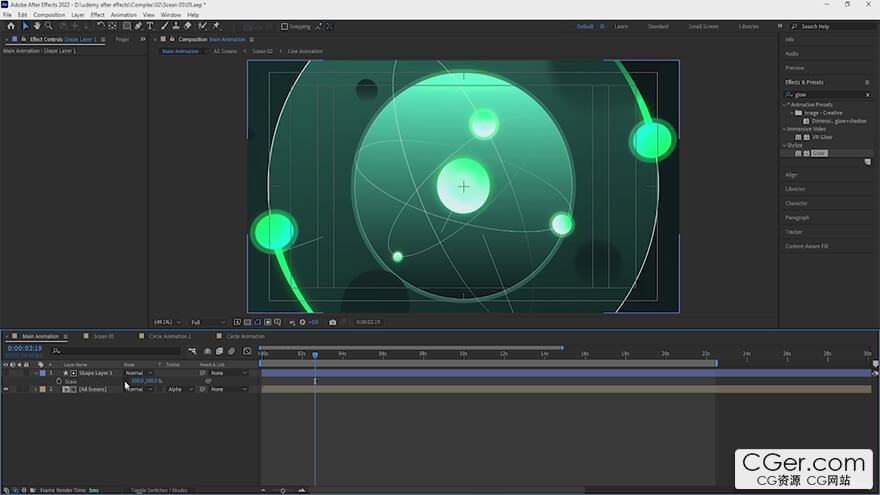Image resolution: width=880 pixels, height=495 pixels.
Task: Open the Animation menu
Action: pos(124,15)
